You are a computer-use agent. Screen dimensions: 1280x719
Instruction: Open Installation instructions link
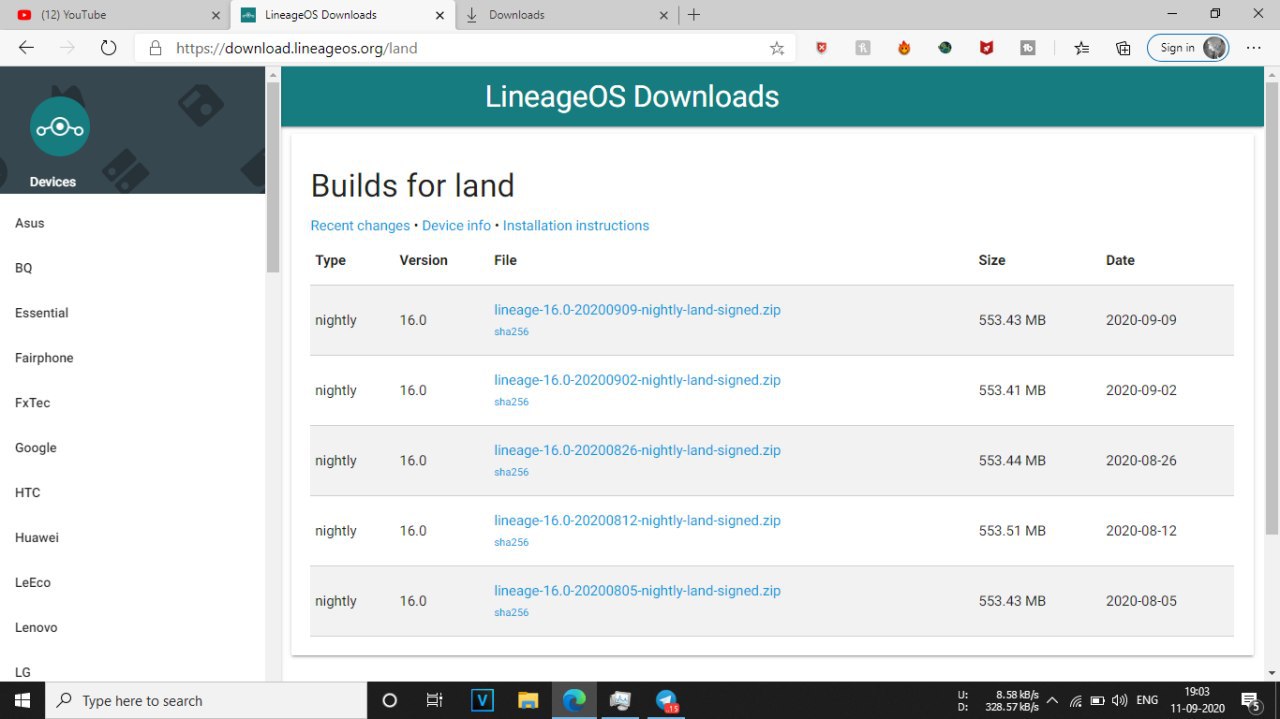[576, 226]
